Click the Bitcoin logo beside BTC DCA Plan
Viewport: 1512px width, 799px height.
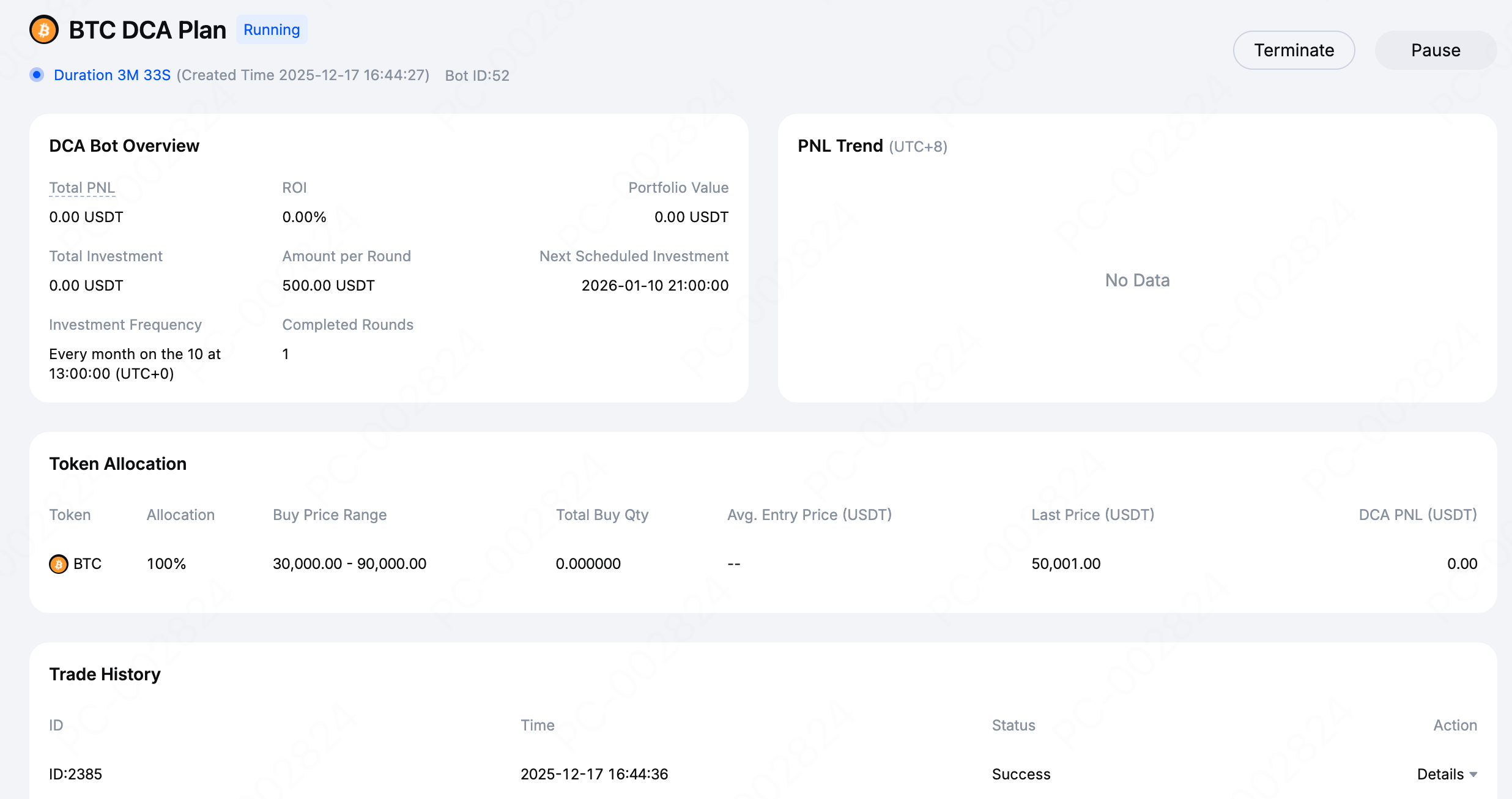44,30
